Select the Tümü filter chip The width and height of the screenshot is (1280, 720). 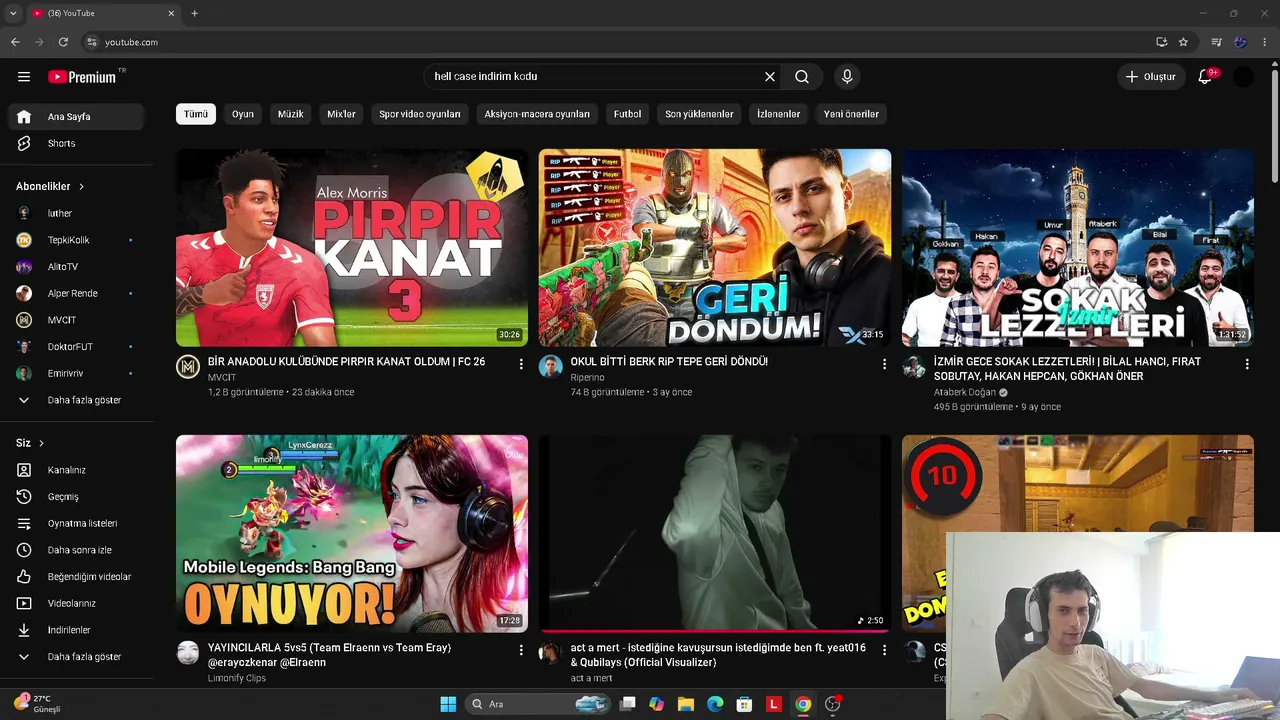tap(196, 114)
